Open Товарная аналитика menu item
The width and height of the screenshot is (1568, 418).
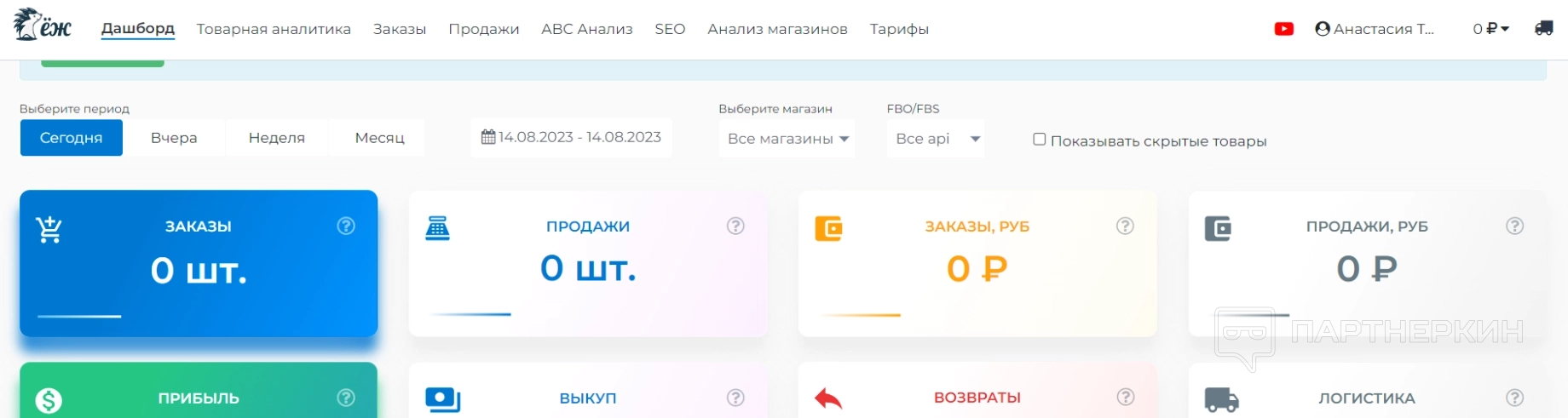tap(274, 29)
